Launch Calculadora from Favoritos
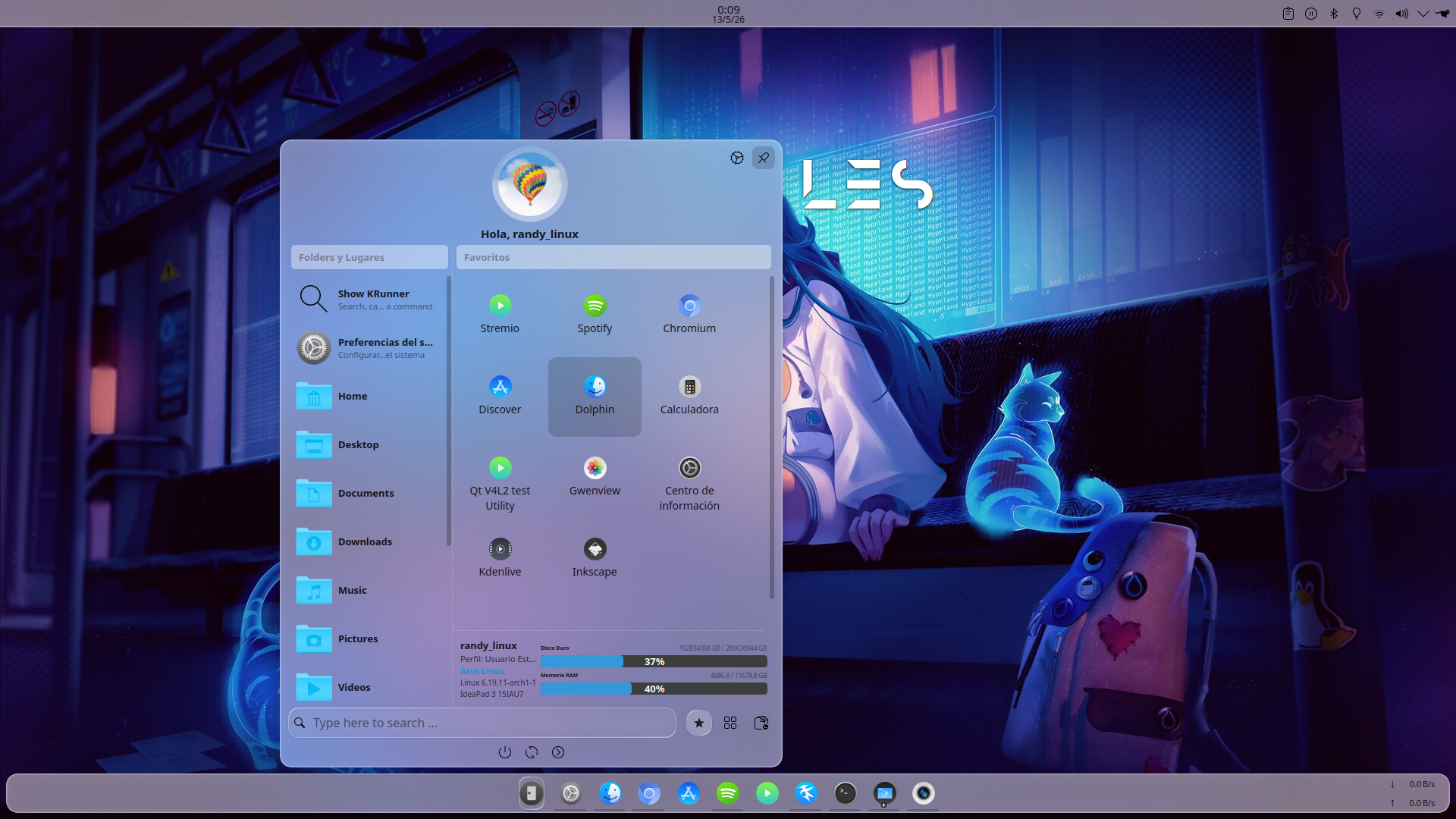This screenshot has width=1456, height=819. coord(689,396)
